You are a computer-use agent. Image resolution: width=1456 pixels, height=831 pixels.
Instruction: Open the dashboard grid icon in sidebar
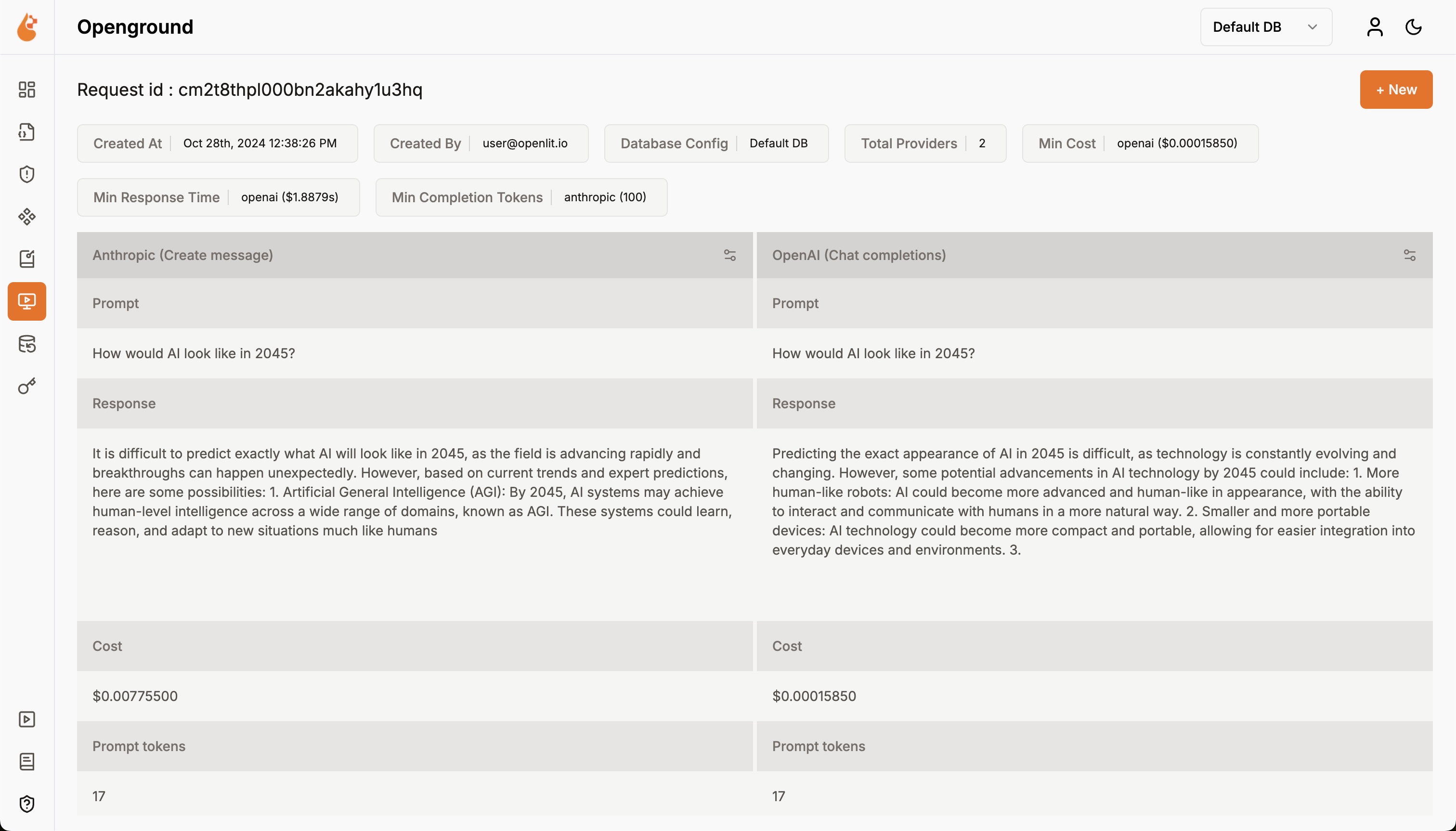pos(27,90)
